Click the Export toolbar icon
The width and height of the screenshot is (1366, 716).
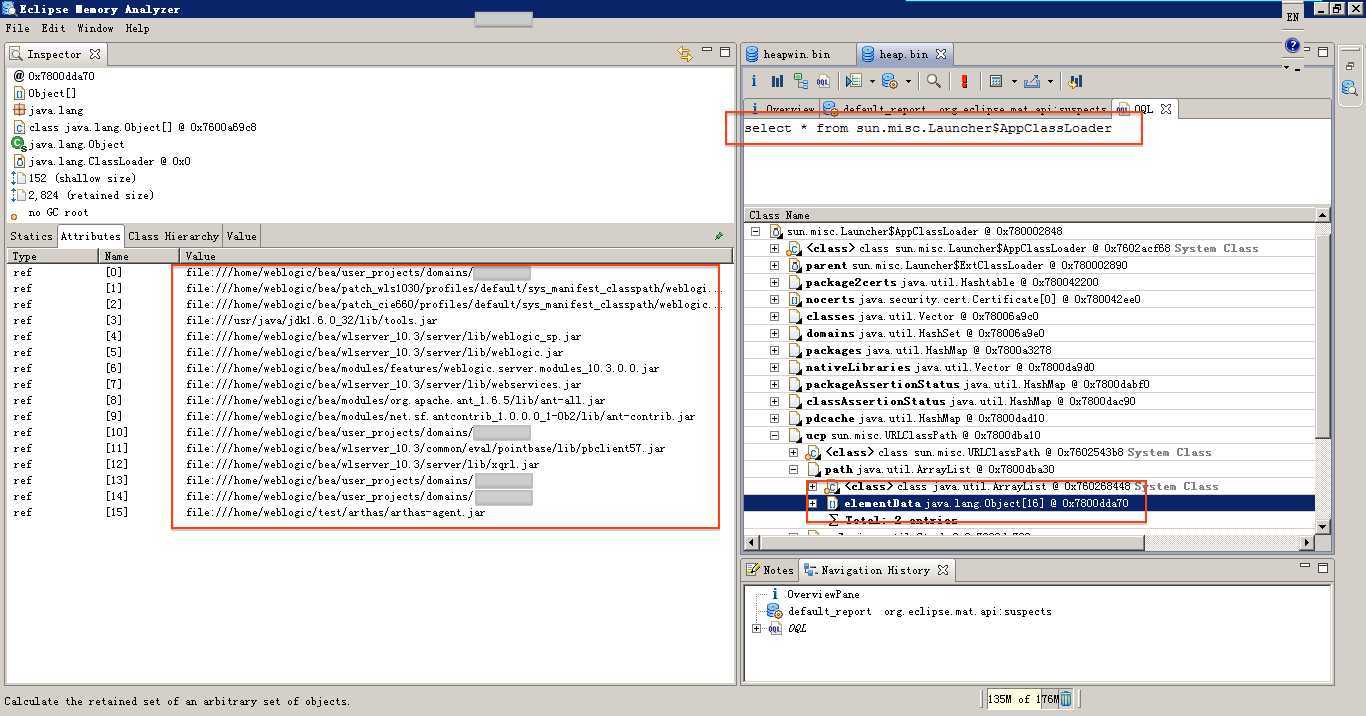point(1032,81)
